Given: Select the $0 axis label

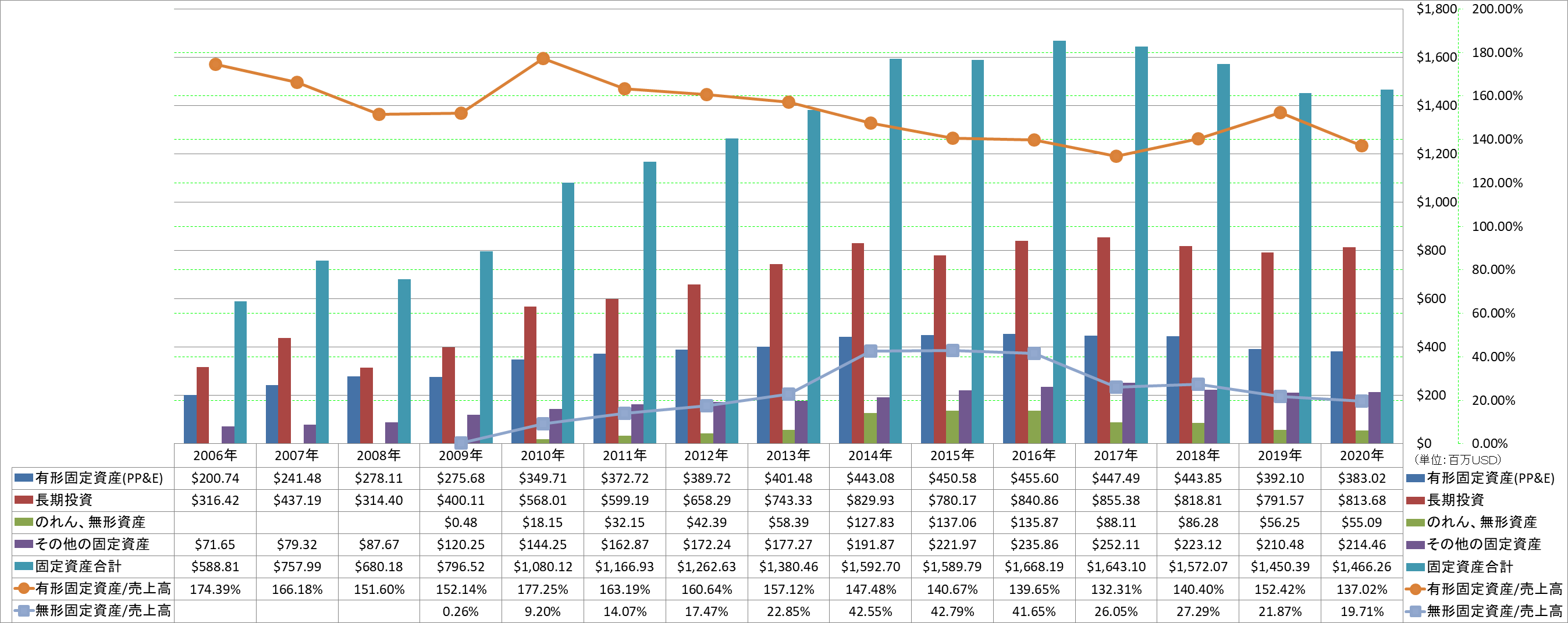Looking at the screenshot, I should click(1424, 443).
